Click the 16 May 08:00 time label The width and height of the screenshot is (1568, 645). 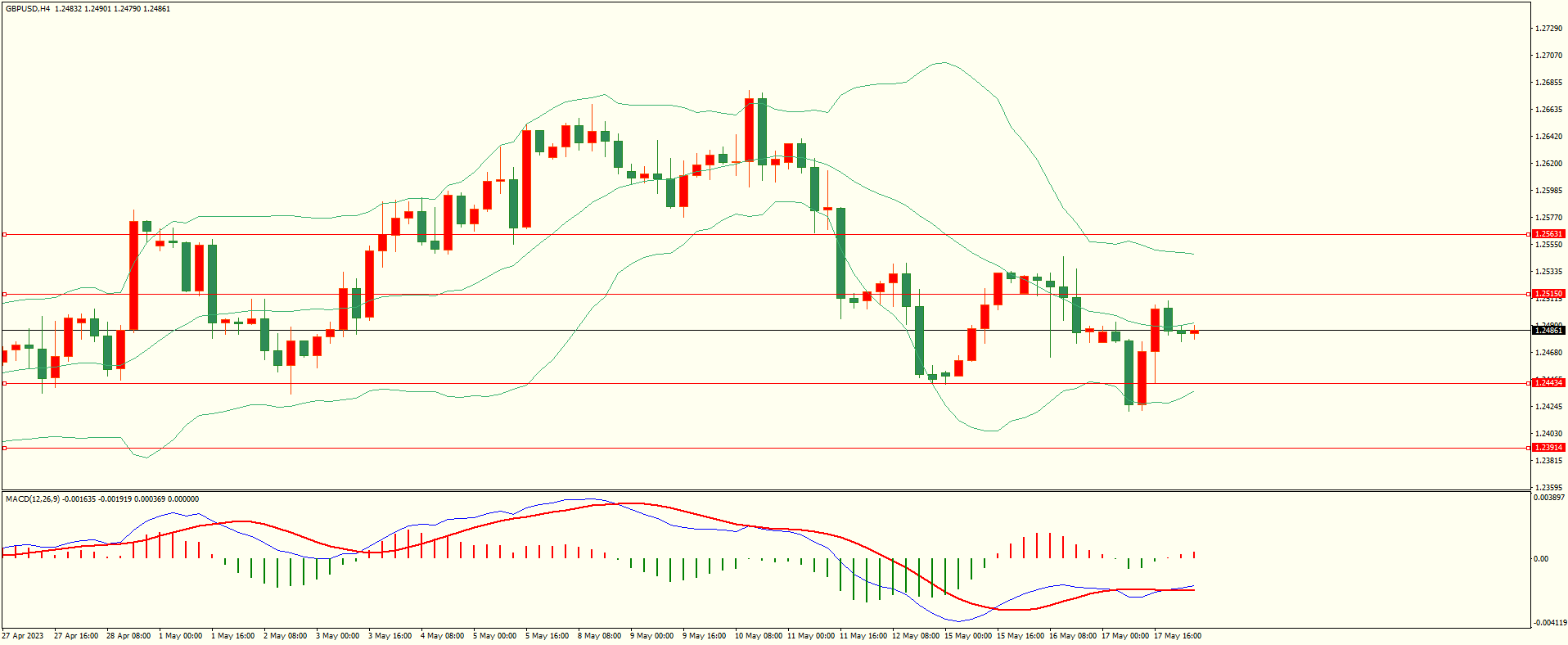(x=1073, y=636)
